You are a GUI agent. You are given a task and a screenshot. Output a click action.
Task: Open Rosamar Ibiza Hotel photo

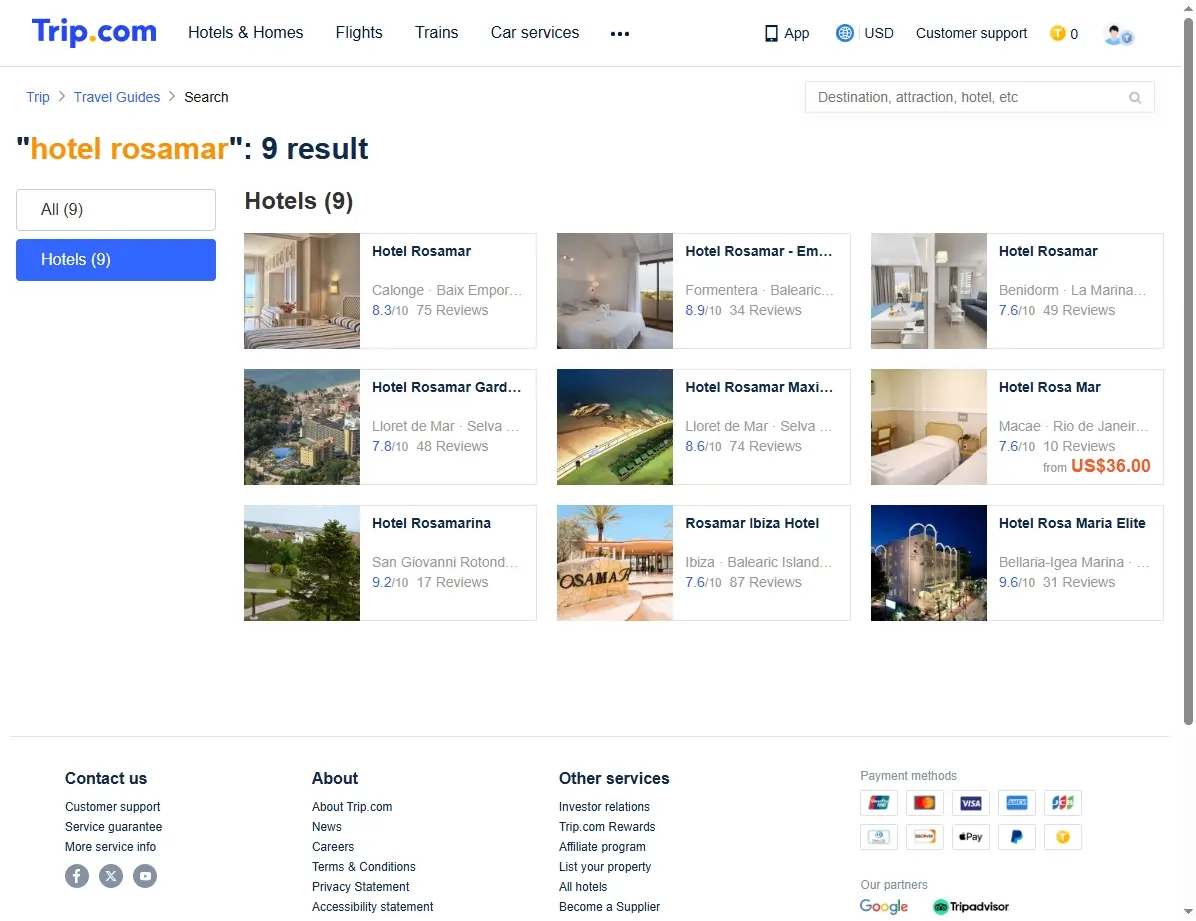pos(615,563)
